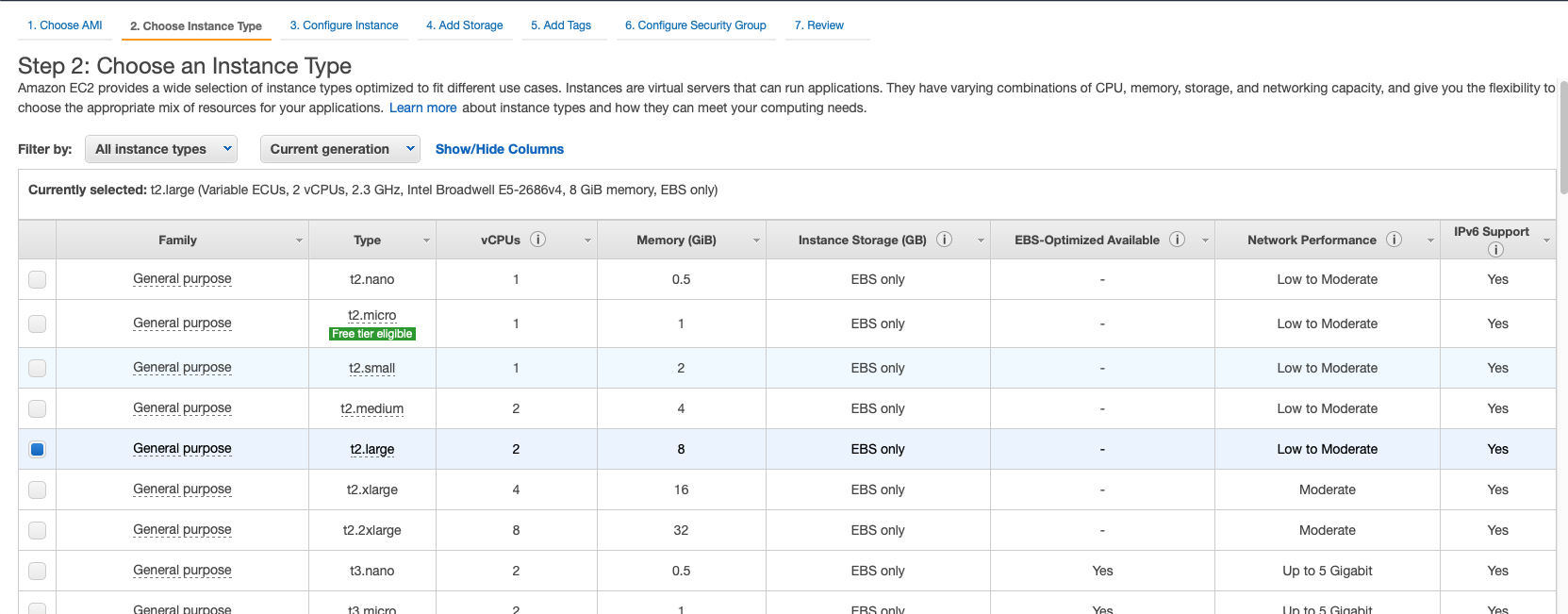Select the t2.micro instance checkbox
1568x614 pixels.
[37, 324]
